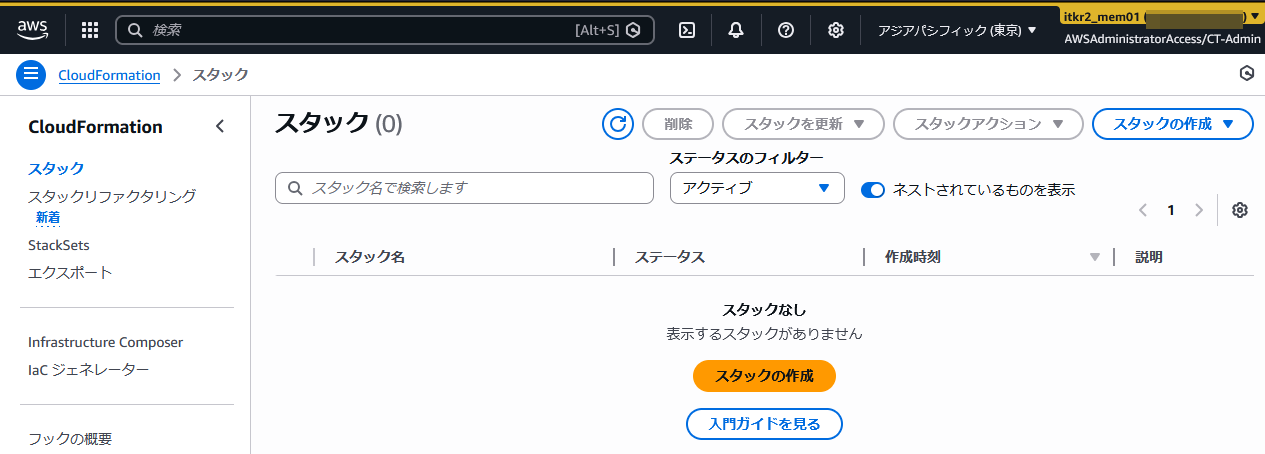The image size is (1265, 454).
Task: Toggle the nested stacks display switch
Action: (x=873, y=189)
